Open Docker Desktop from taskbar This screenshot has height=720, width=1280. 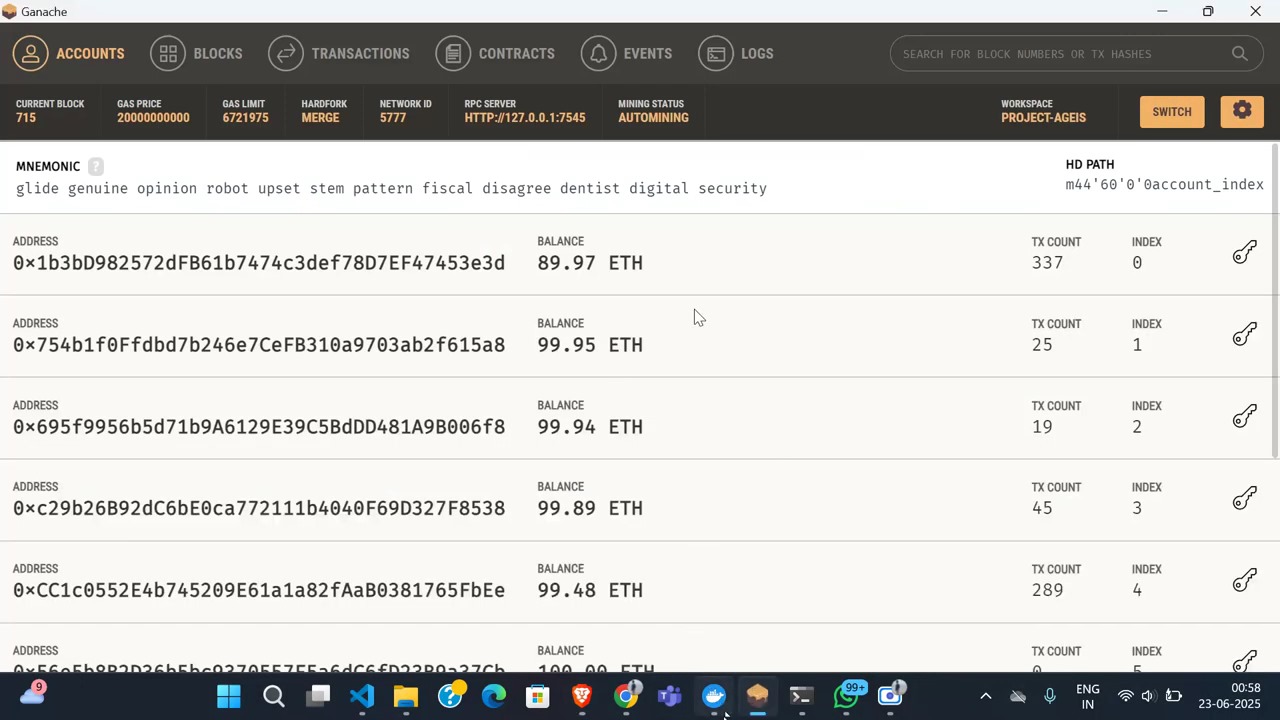click(714, 696)
